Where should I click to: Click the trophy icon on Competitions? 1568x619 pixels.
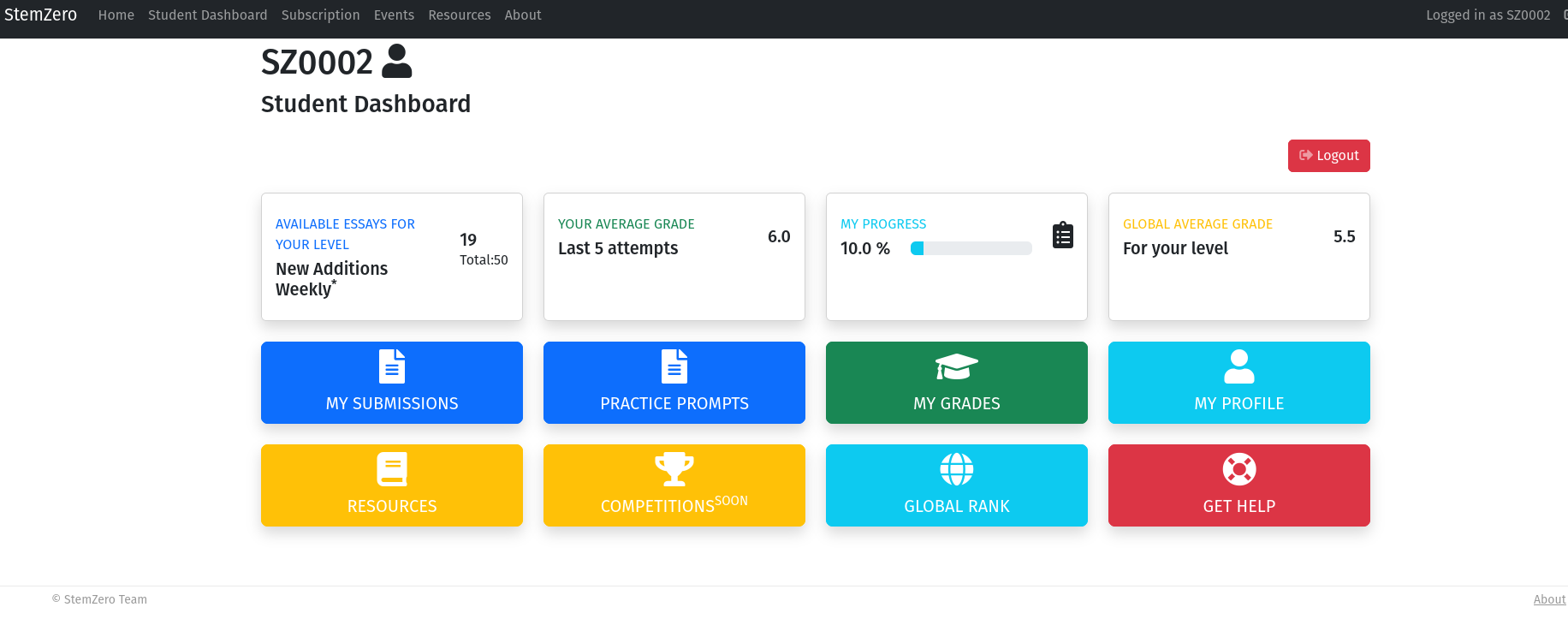674,469
